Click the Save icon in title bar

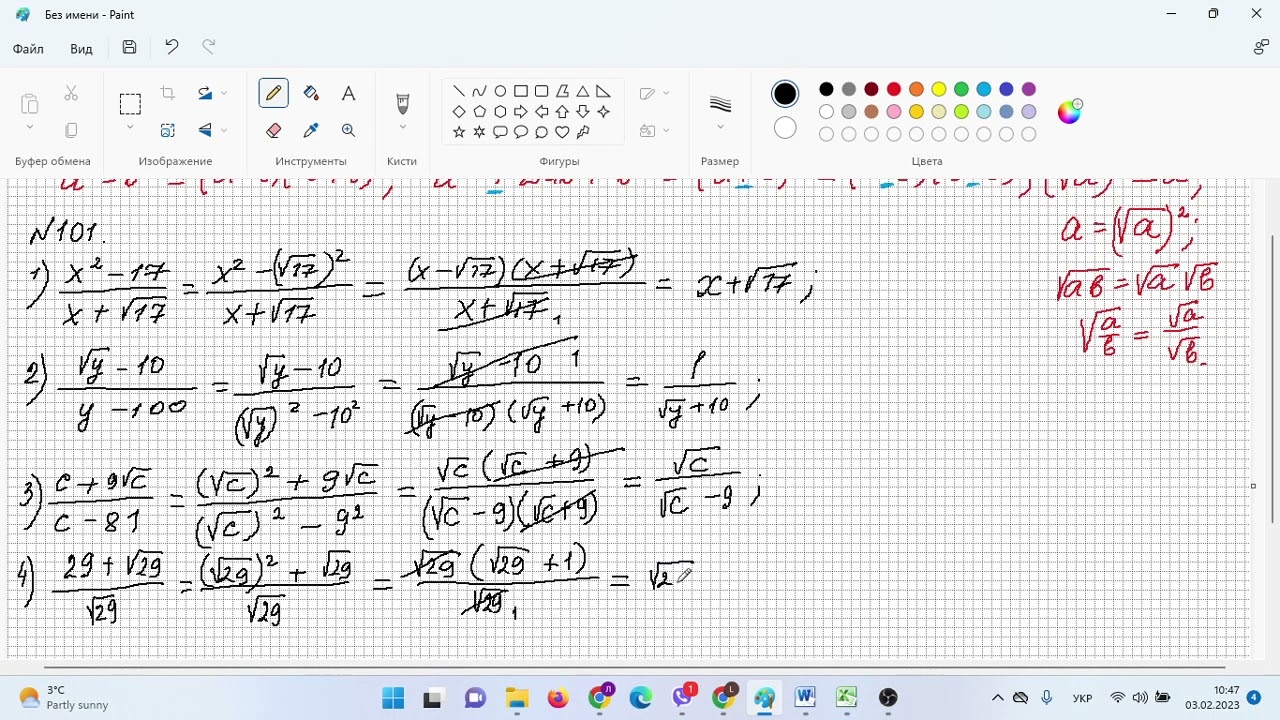tap(129, 47)
